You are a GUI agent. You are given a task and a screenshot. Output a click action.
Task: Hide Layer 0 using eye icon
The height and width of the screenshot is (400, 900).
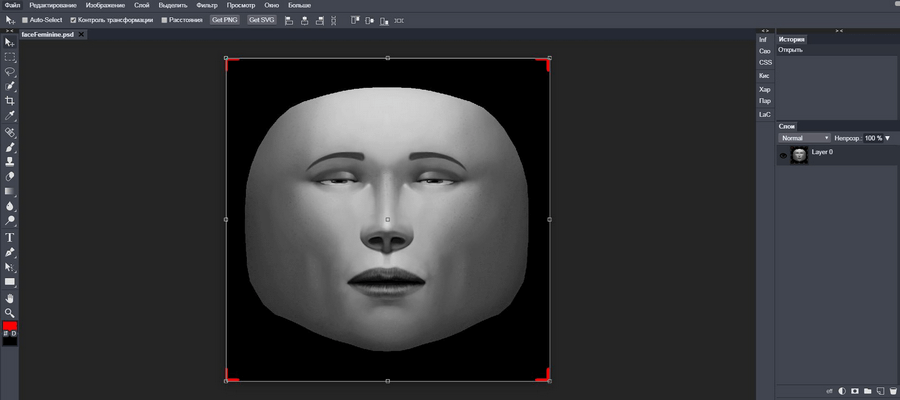coord(783,155)
